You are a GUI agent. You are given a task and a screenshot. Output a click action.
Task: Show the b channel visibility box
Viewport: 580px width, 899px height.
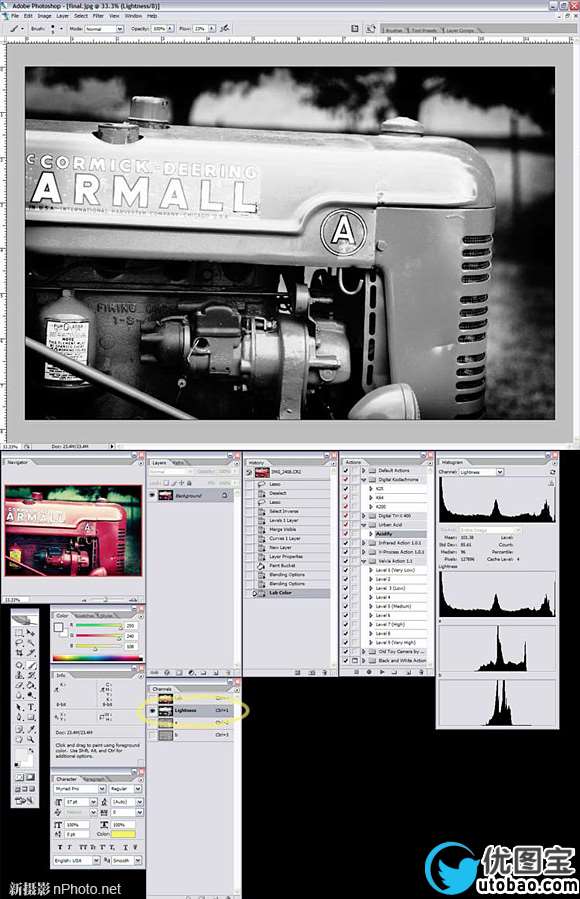point(152,735)
